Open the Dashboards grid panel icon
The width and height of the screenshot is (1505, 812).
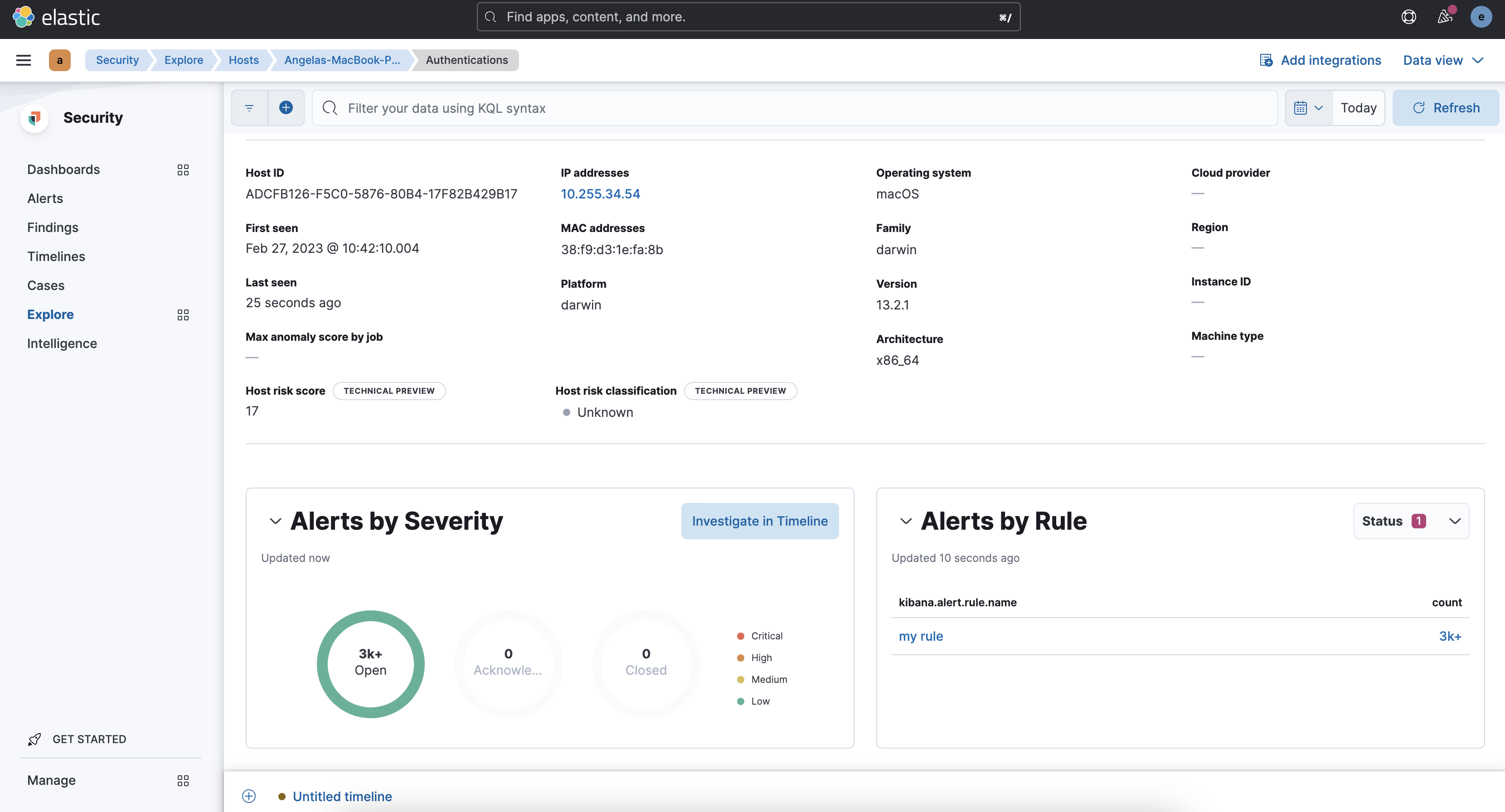(183, 169)
